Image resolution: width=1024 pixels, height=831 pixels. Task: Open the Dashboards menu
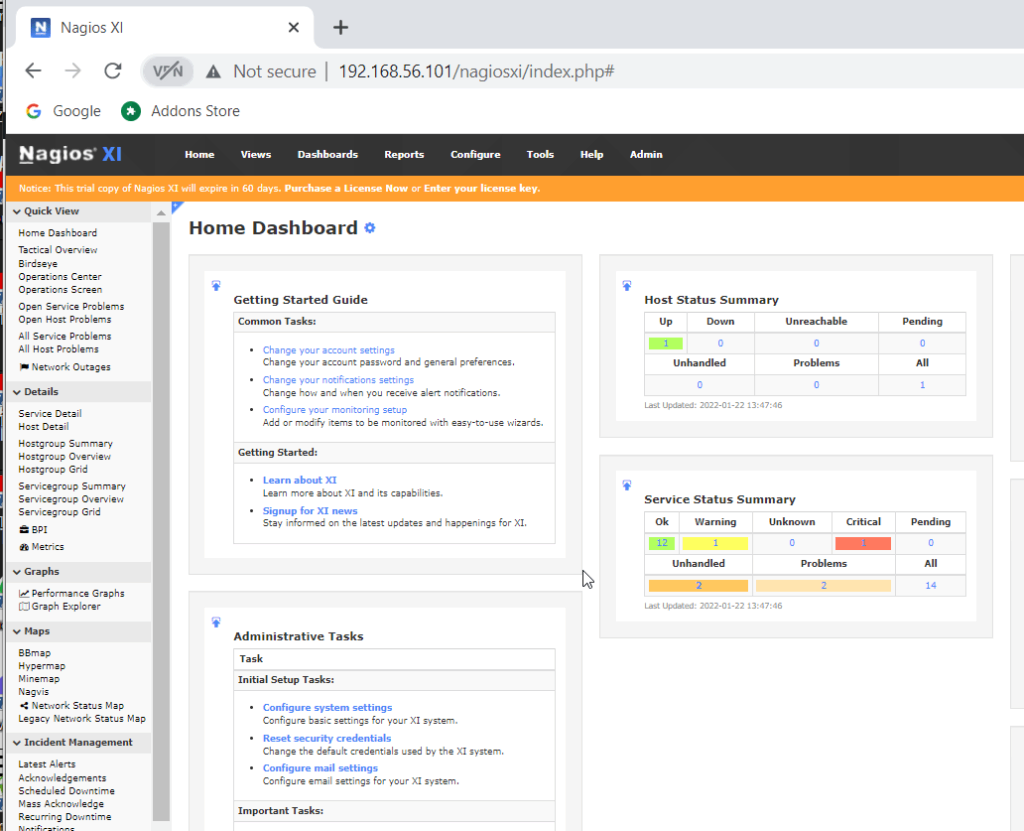point(328,155)
